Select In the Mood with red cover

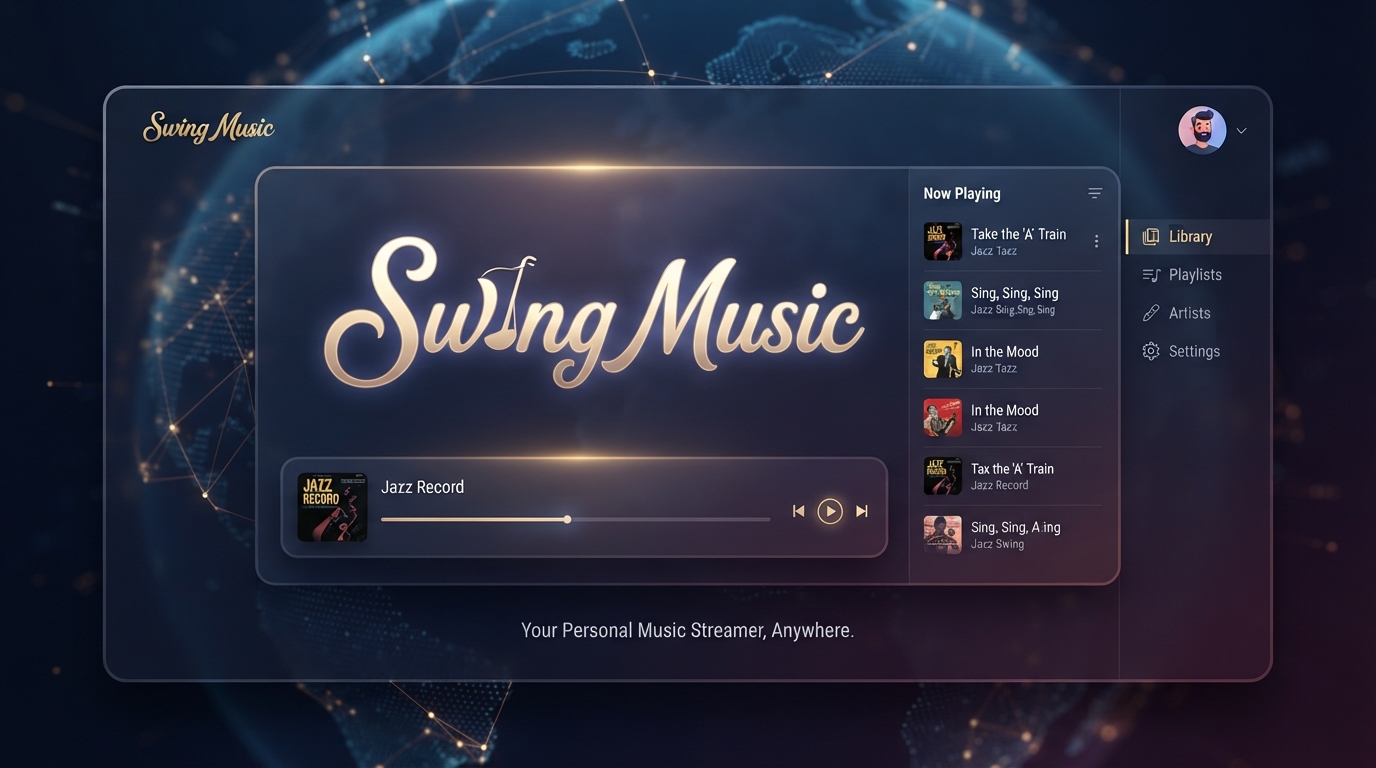(1012, 417)
